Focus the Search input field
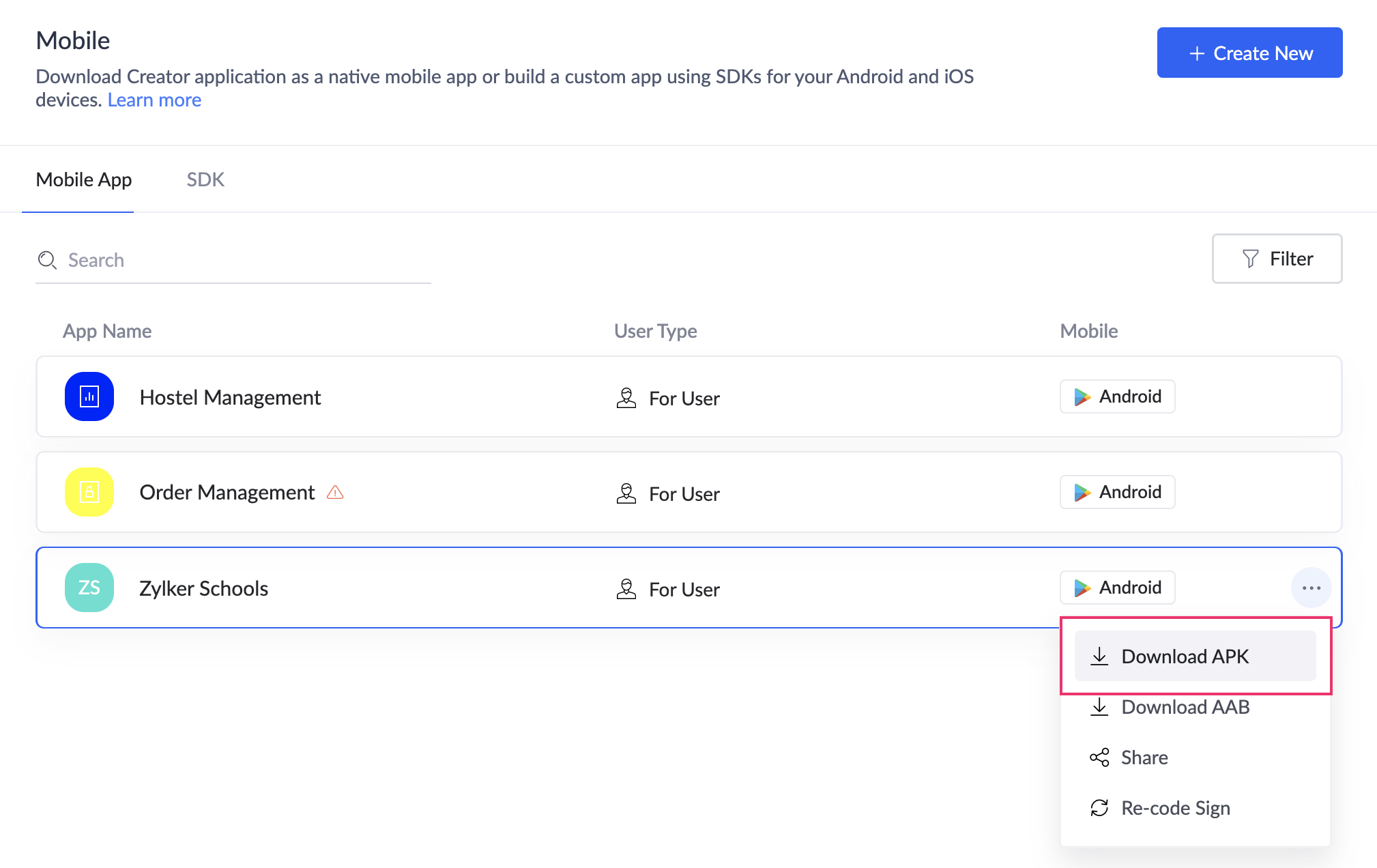Viewport: 1377px width, 868px height. click(246, 260)
